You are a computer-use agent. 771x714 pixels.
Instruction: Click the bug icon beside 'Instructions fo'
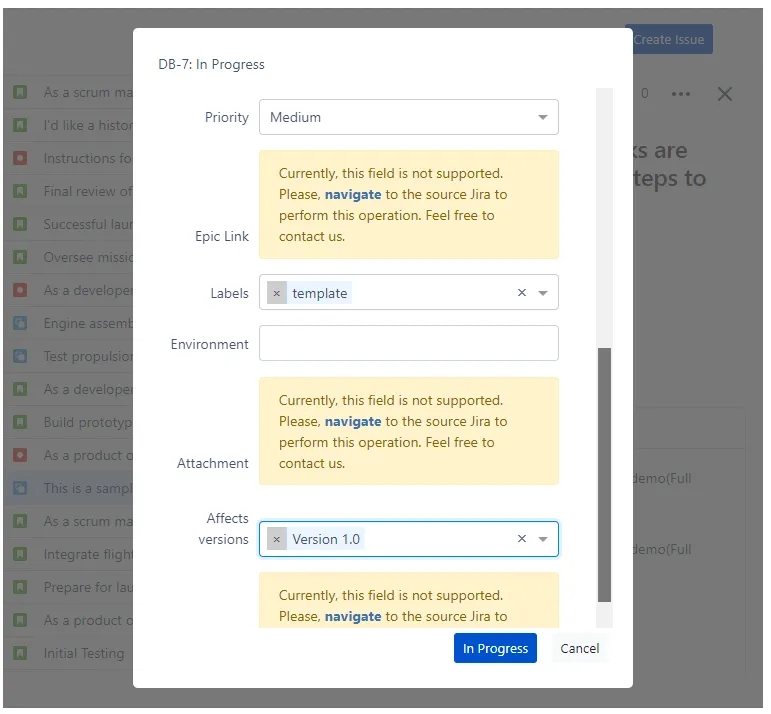[x=20, y=158]
